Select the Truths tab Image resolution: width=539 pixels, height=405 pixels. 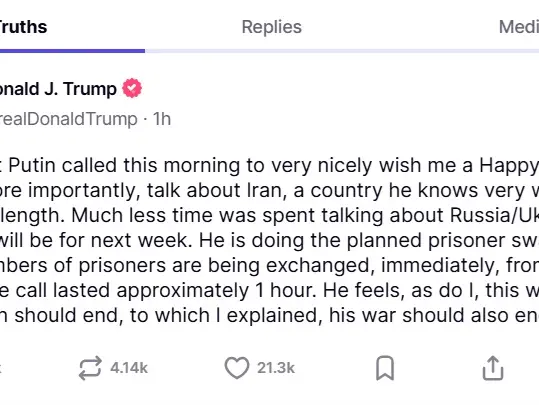[x=23, y=27]
